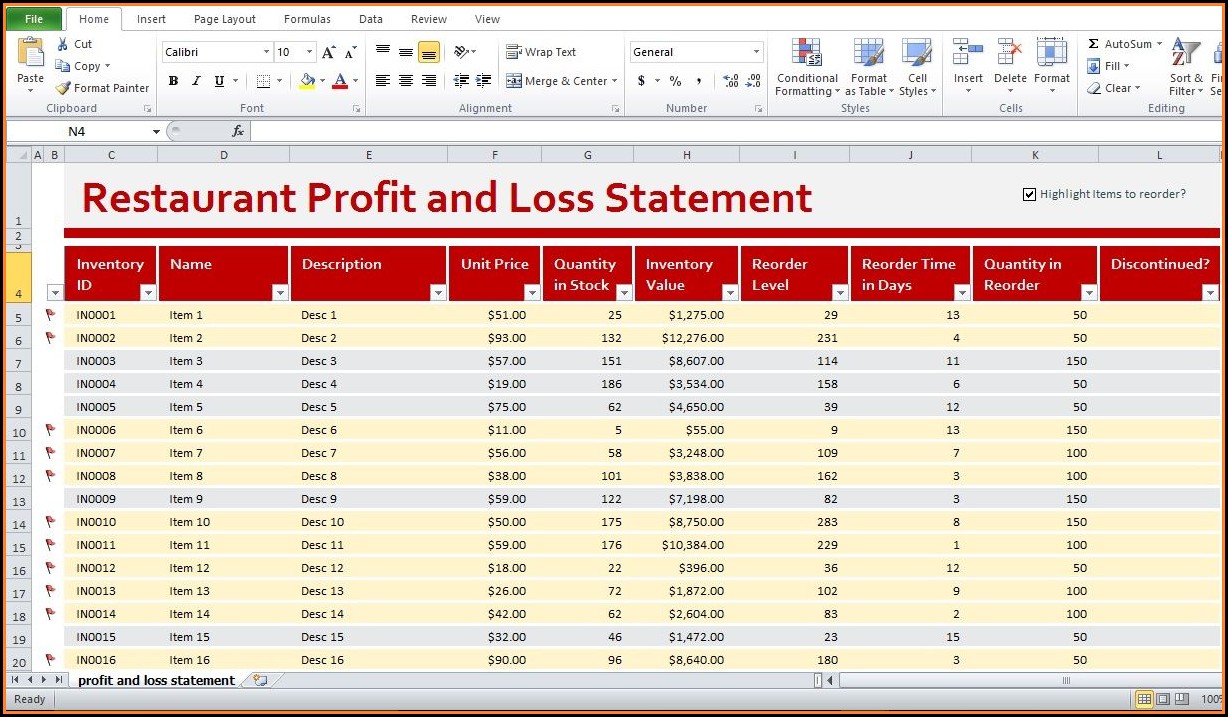1228x717 pixels.
Task: Click the Italic formatting icon
Action: (x=196, y=81)
